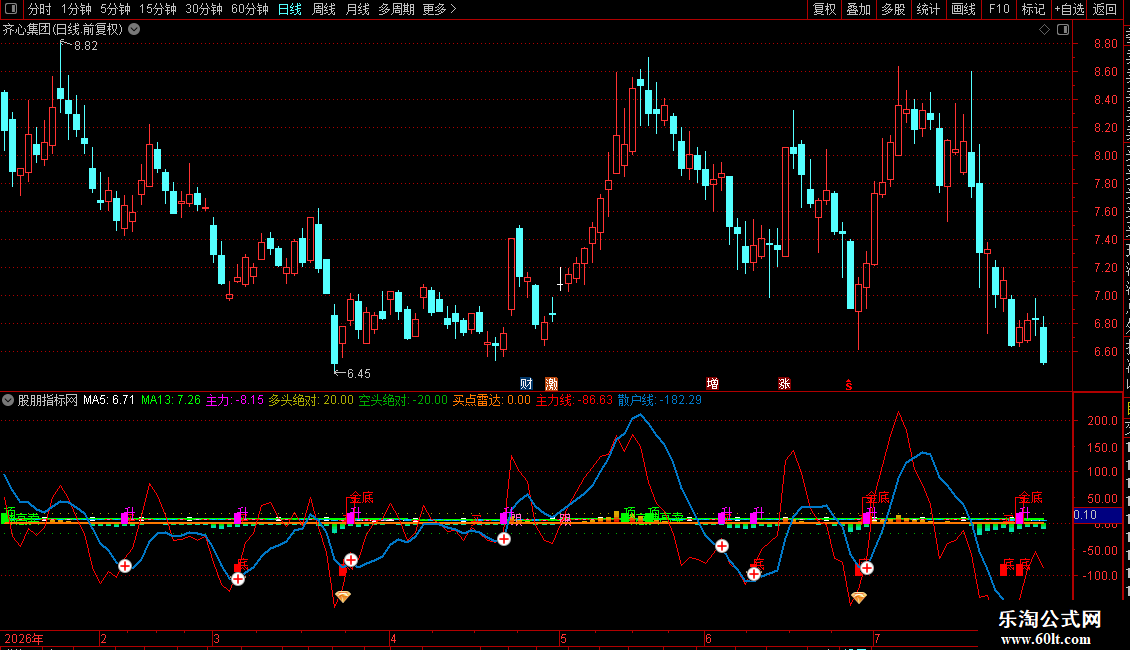The image size is (1130, 650).
Task: Click the 增 event marker icon
Action: click(x=713, y=384)
